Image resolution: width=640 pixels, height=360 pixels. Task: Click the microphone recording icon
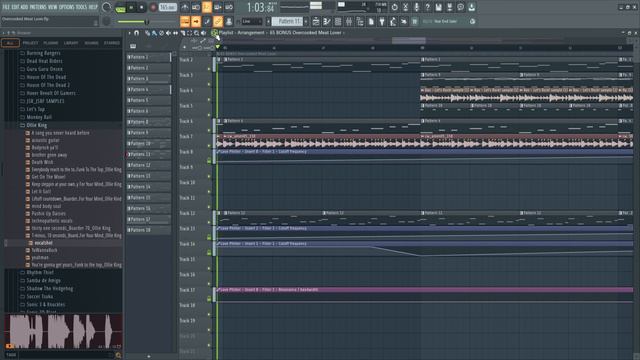click(x=416, y=7)
